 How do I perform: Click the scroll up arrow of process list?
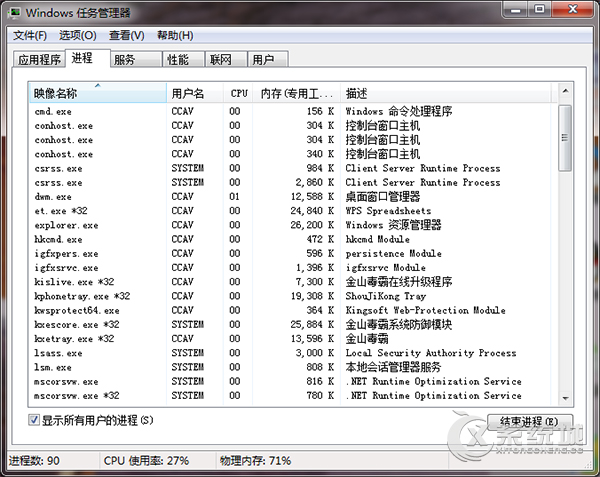coord(565,91)
